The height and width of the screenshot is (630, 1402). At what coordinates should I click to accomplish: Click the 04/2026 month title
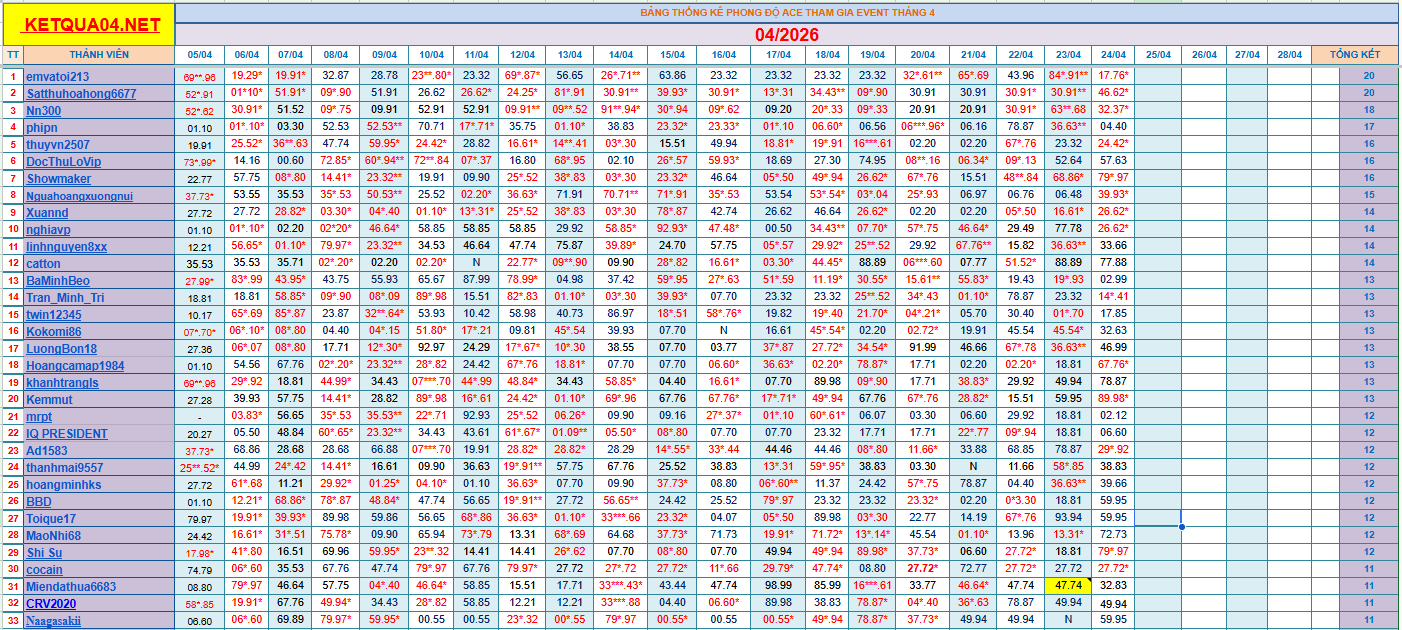click(787, 34)
